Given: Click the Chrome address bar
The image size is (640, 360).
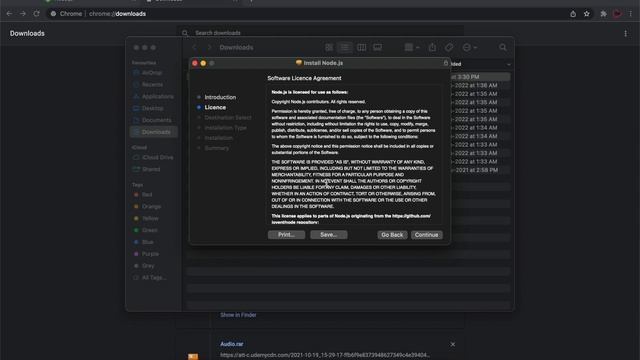Looking at the screenshot, I should 306,13.
